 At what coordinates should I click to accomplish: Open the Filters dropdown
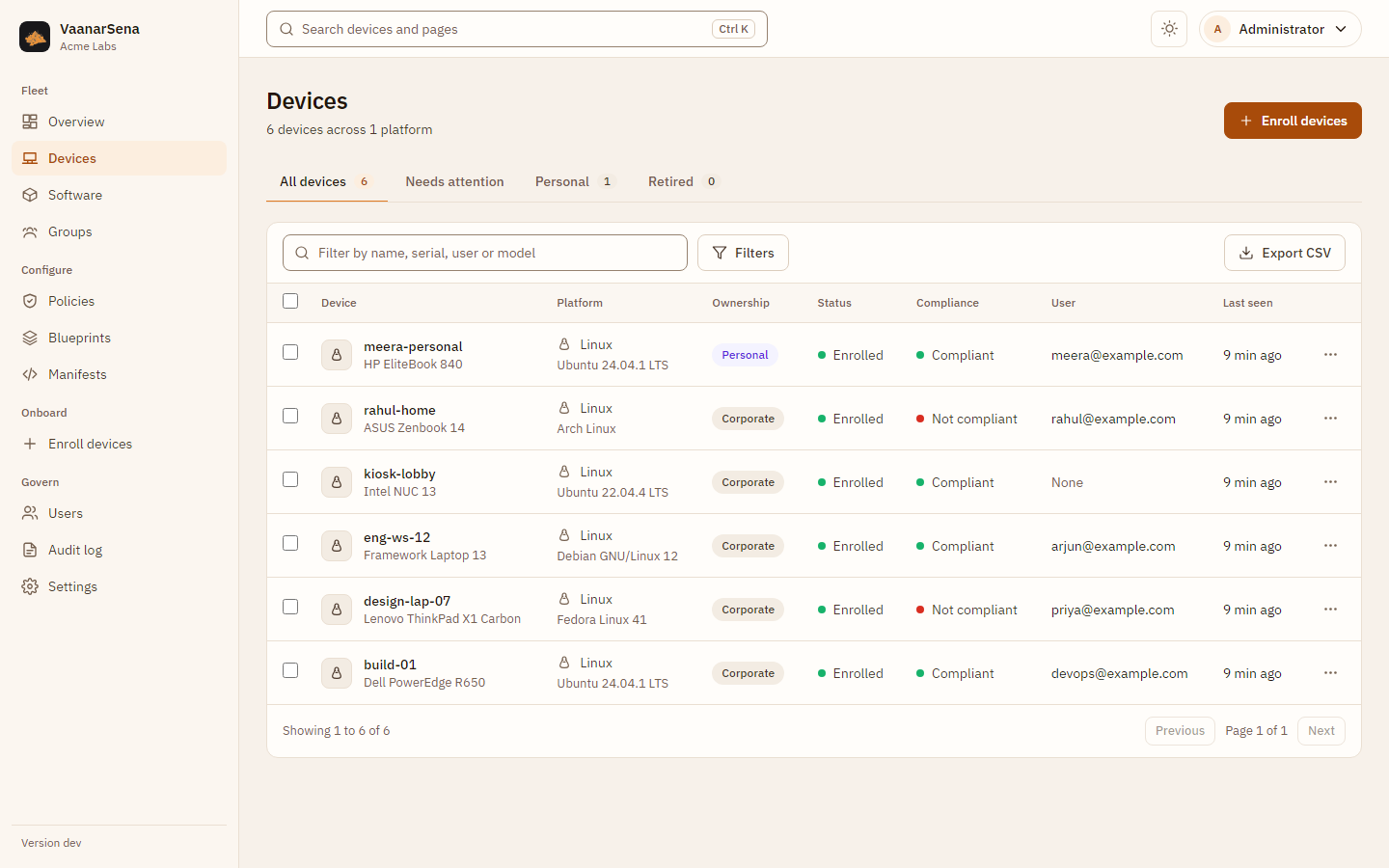tap(743, 253)
